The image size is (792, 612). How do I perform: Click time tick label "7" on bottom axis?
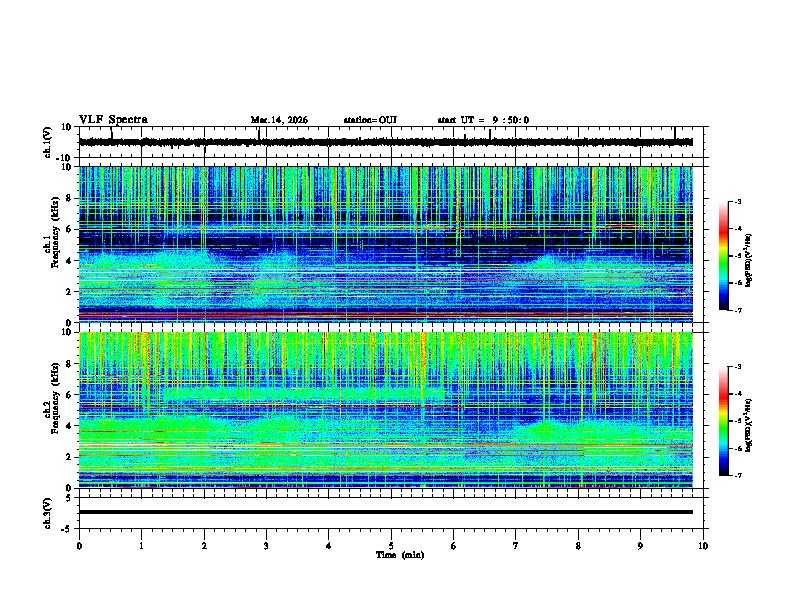(x=516, y=546)
